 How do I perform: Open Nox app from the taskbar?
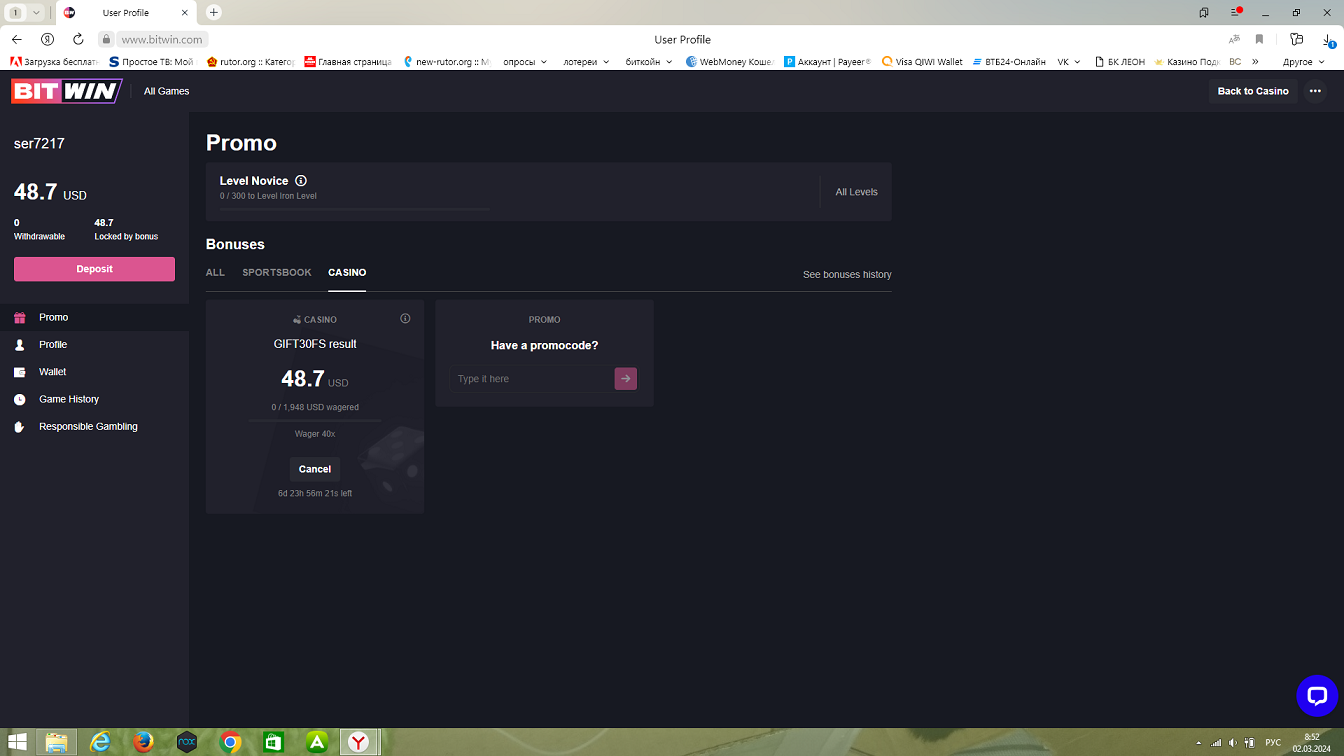tap(187, 742)
